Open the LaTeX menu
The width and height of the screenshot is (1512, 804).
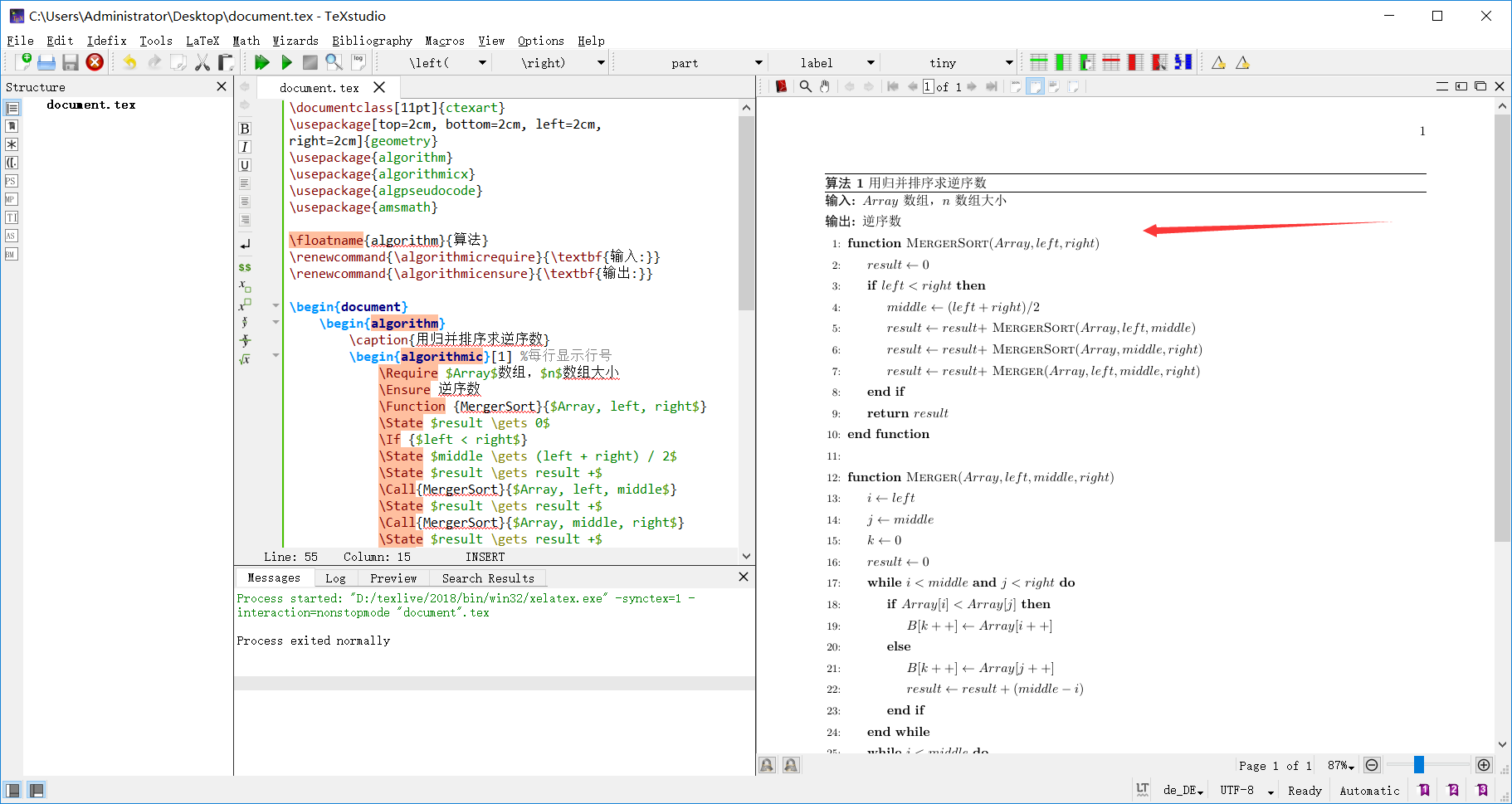202,41
